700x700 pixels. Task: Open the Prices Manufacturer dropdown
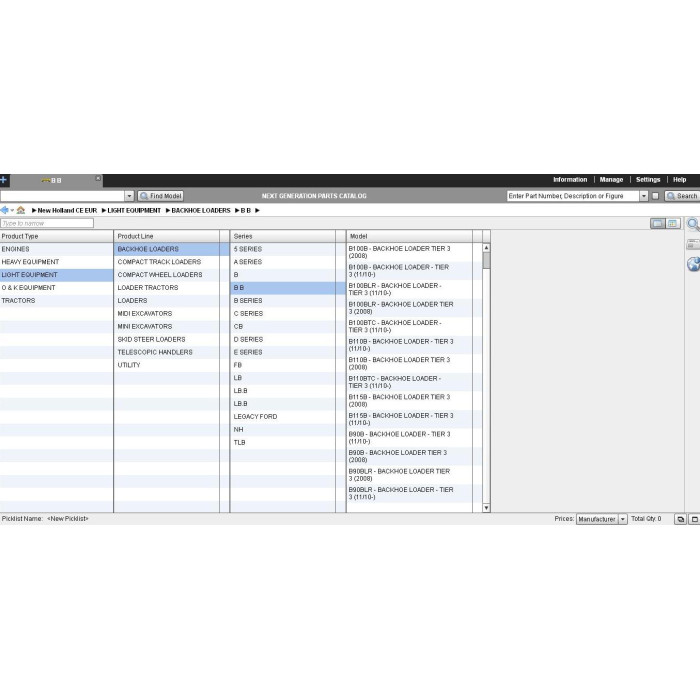pyautogui.click(x=601, y=519)
